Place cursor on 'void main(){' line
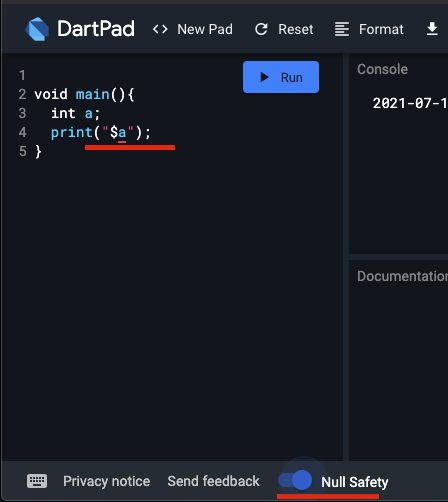448x502 pixels. pyautogui.click(x=84, y=95)
